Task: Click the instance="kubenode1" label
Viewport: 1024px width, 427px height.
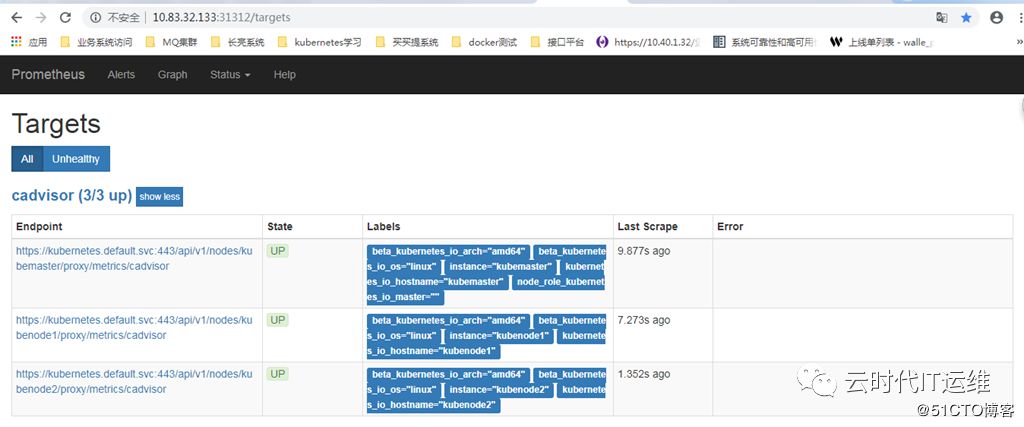Action: click(499, 336)
